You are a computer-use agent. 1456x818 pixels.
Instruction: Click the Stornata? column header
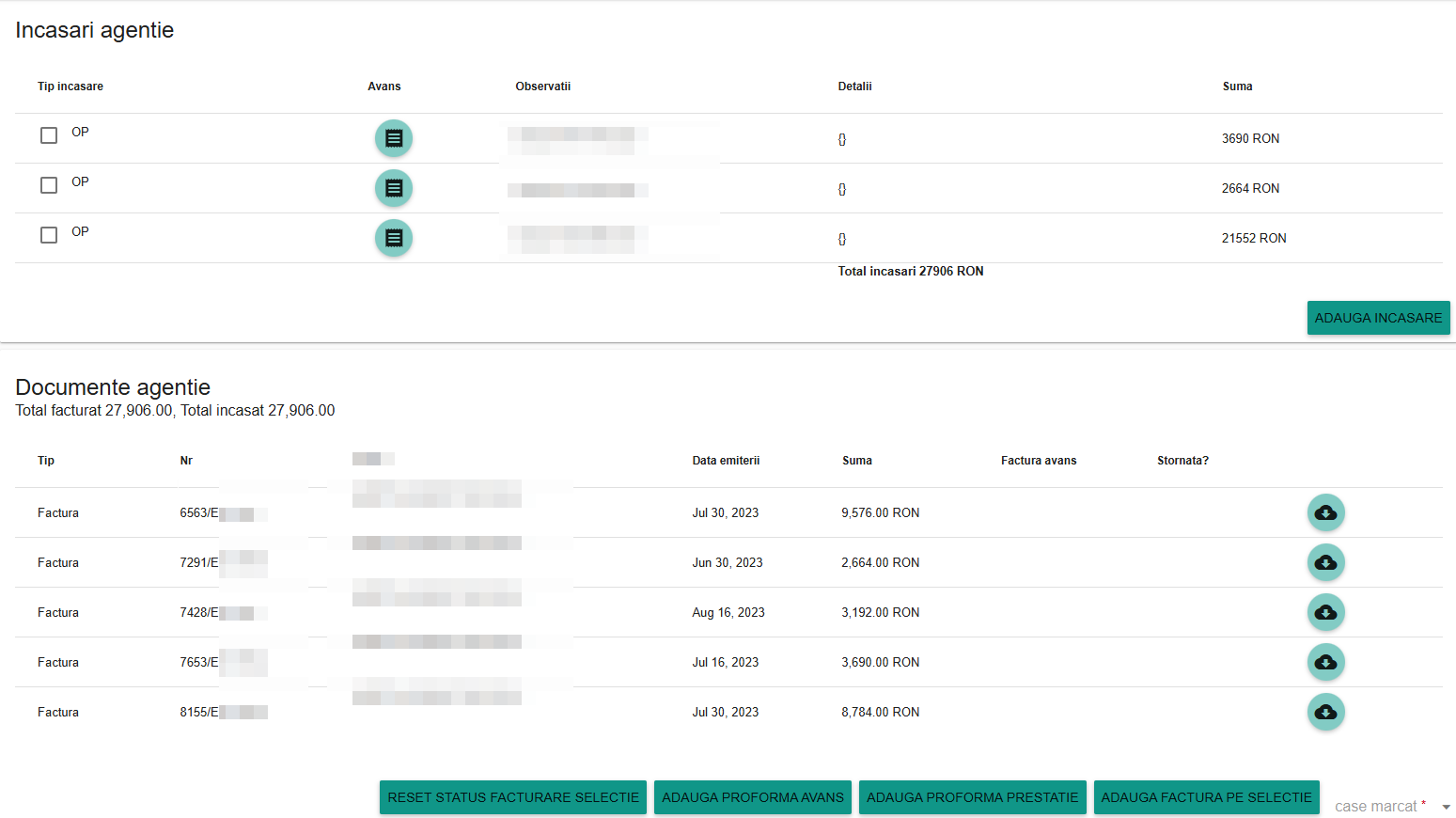[1182, 461]
